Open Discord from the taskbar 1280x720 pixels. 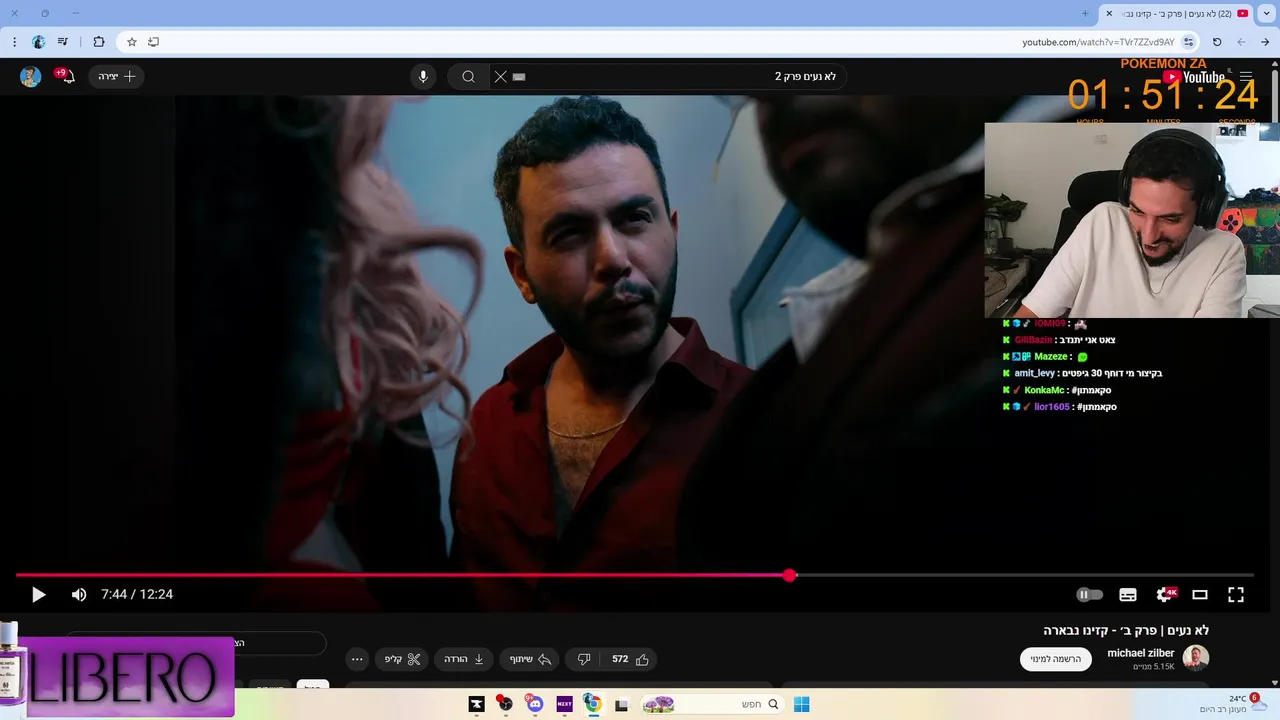[x=534, y=704]
